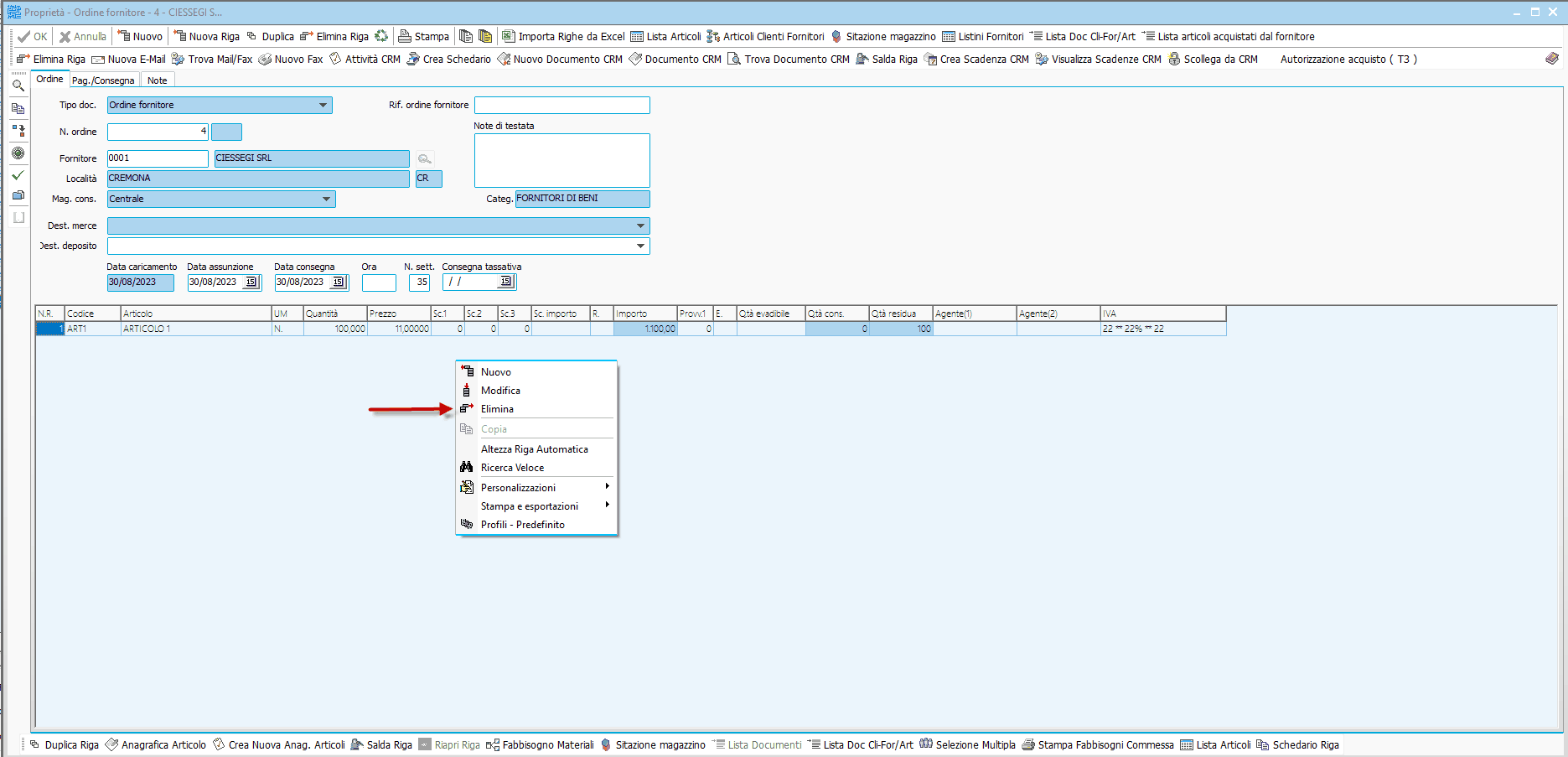Click Crea Nuova Anag. Articoli

click(279, 745)
